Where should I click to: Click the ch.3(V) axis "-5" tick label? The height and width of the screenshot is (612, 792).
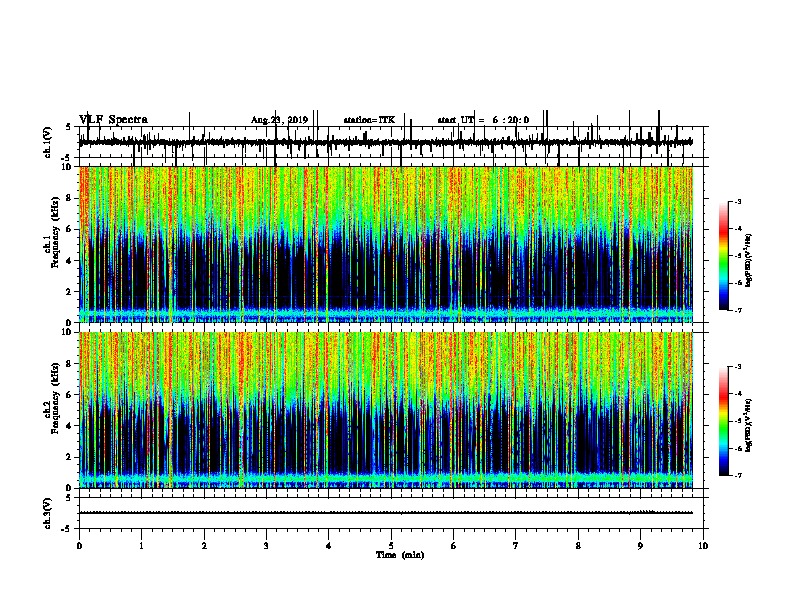point(68,529)
